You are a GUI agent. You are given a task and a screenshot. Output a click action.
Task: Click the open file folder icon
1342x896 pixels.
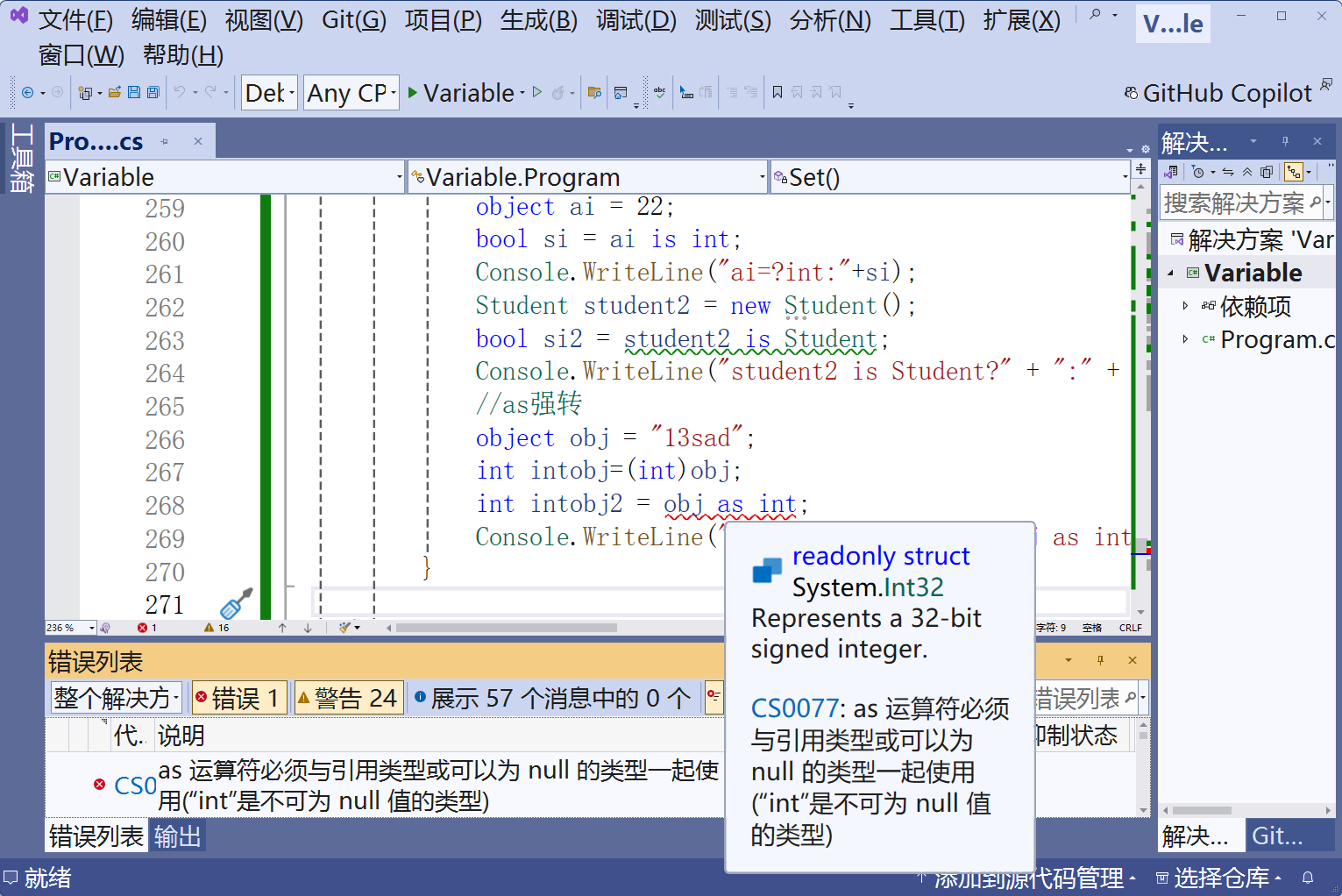115,92
